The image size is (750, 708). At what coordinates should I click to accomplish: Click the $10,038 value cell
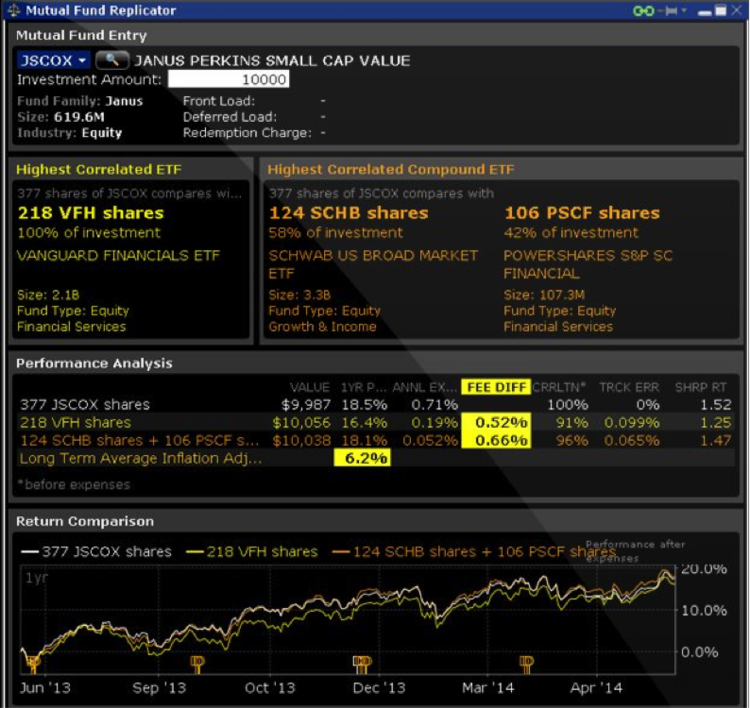301,440
